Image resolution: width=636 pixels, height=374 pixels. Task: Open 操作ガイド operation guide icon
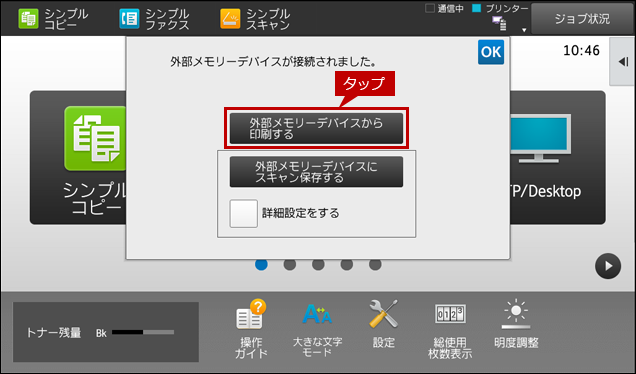click(251, 329)
